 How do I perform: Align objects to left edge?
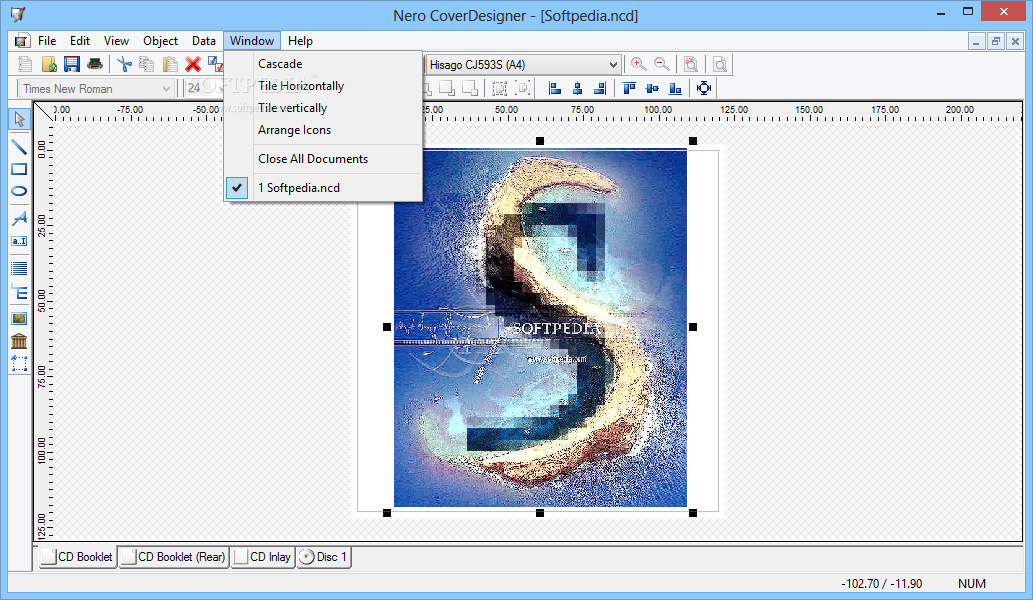pyautogui.click(x=555, y=88)
